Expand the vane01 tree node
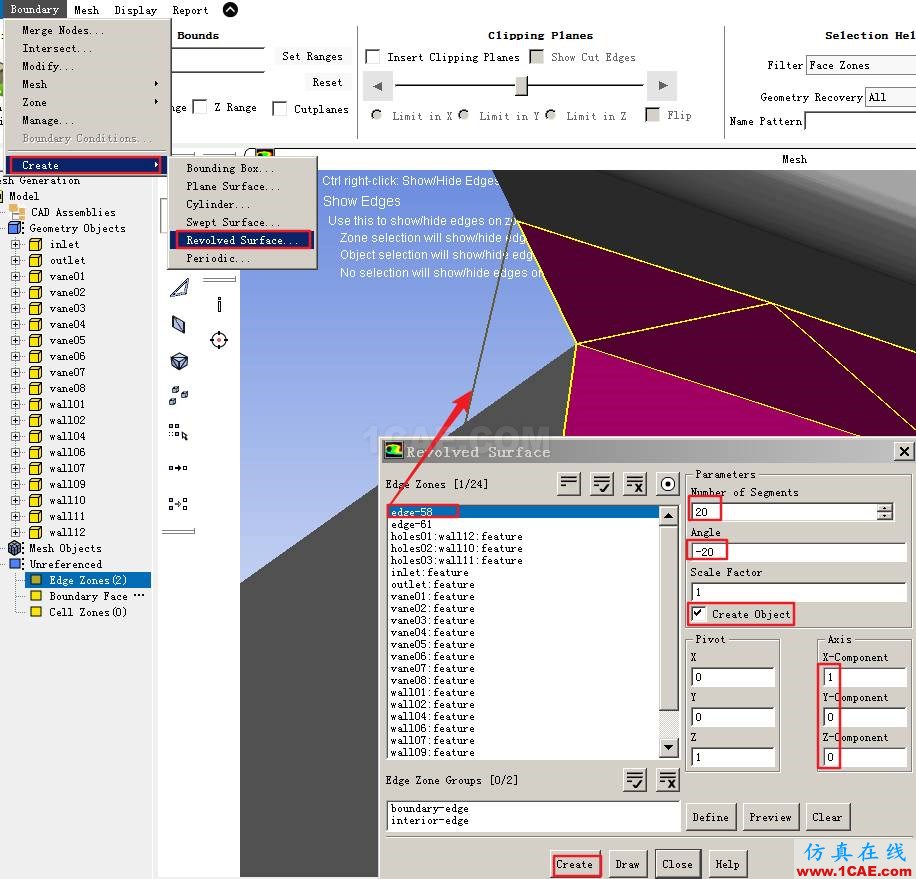 [x=16, y=276]
